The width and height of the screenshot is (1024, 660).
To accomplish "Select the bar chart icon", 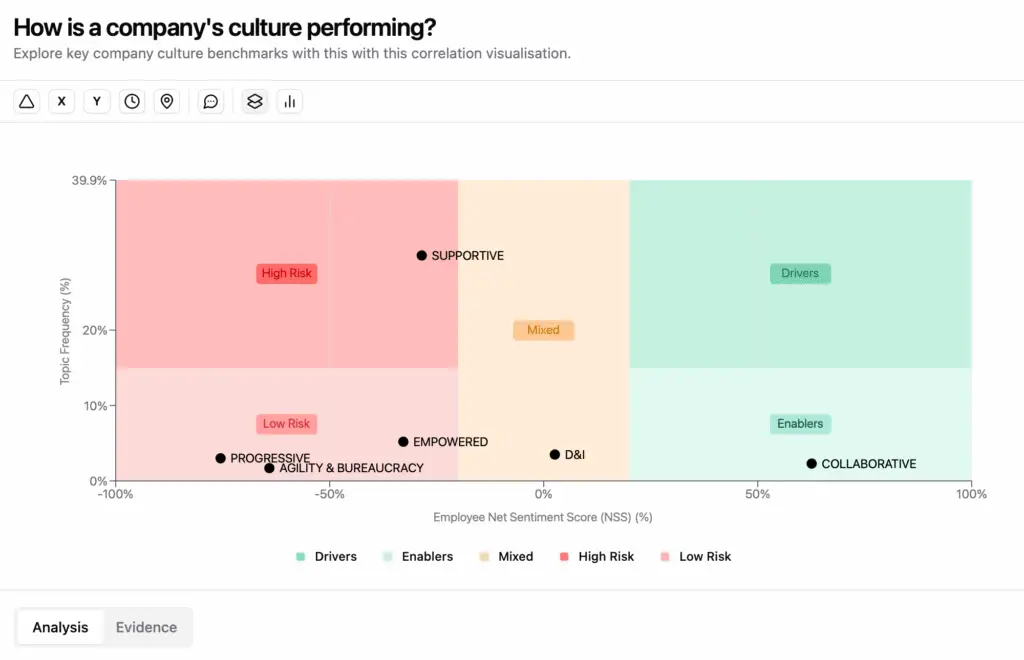I will (x=290, y=101).
